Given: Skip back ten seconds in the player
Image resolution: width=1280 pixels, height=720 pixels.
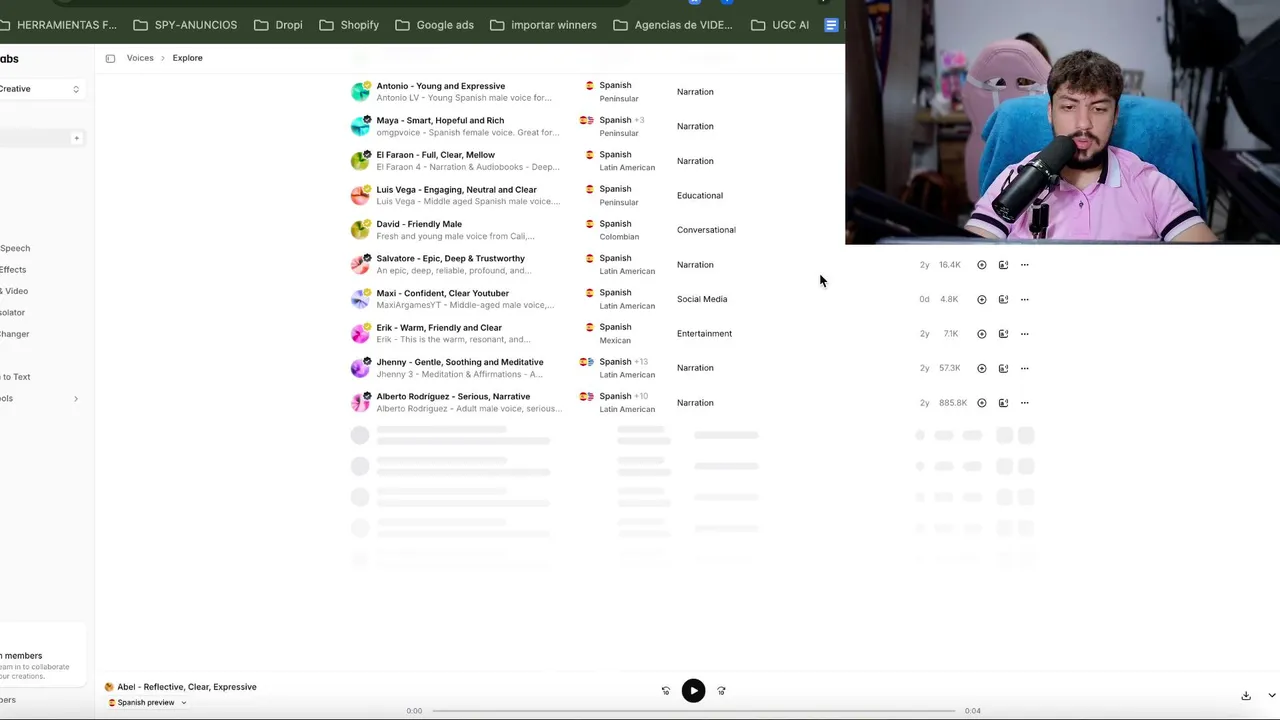Looking at the screenshot, I should 666,691.
